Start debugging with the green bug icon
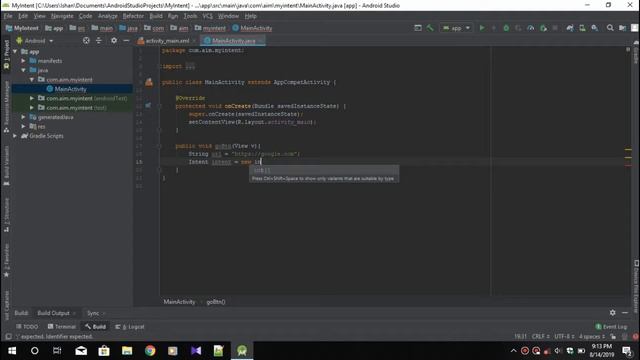The image size is (640, 360). tap(506, 28)
